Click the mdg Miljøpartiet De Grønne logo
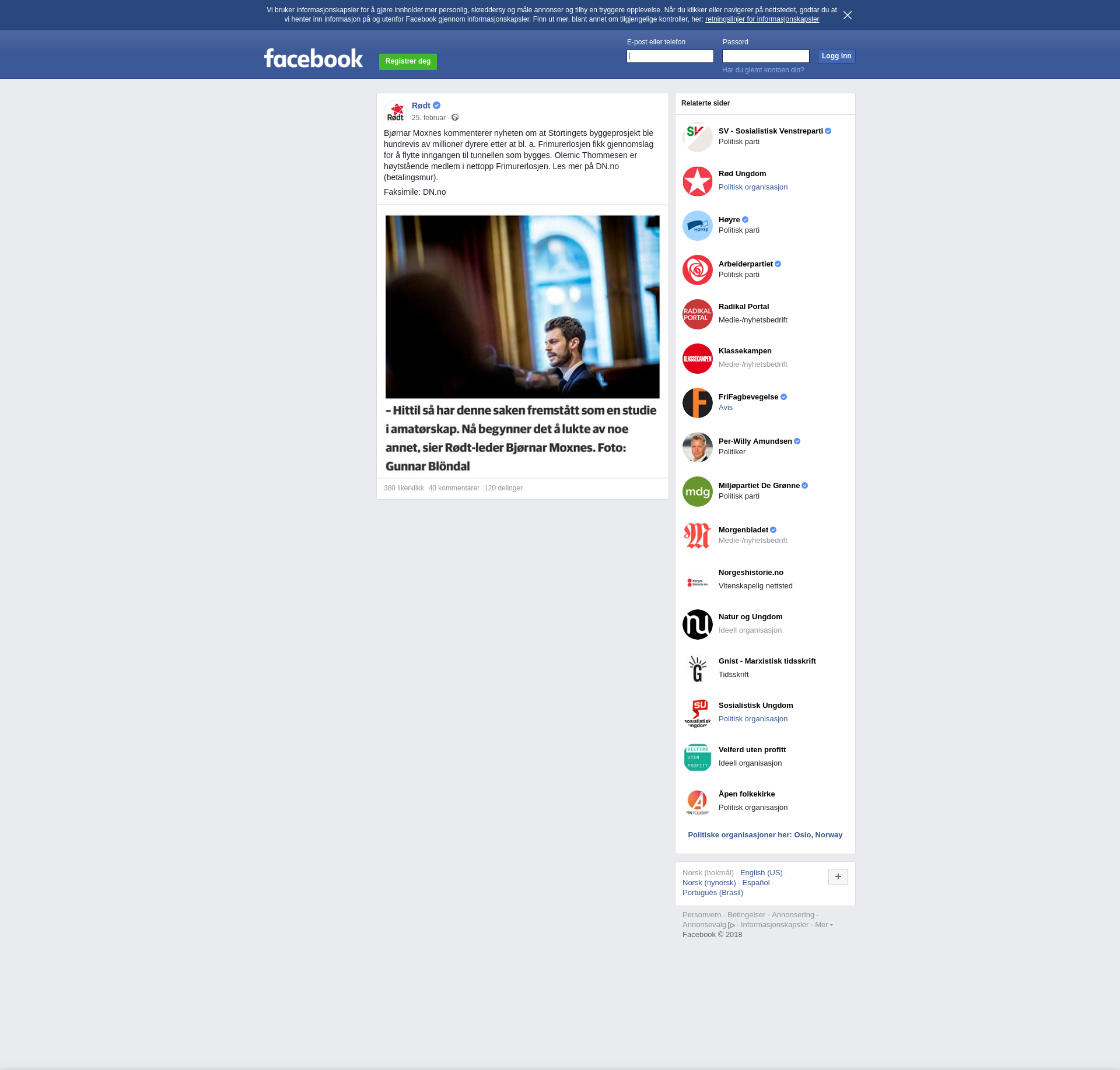Screen dimensions: 1120x1070 (698, 492)
